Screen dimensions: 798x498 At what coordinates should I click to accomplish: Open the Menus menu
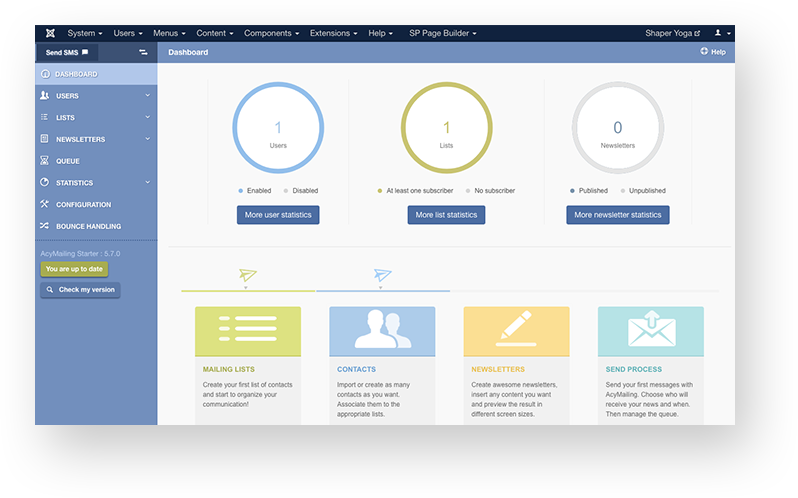[169, 33]
